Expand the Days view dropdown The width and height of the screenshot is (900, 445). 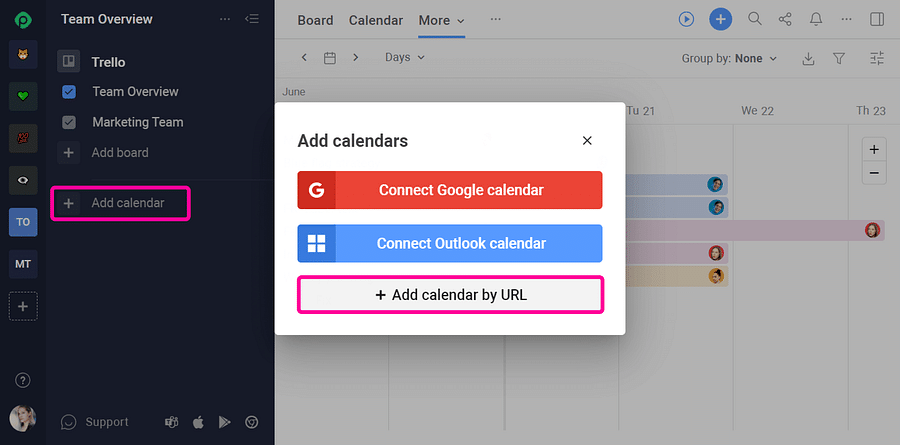coord(405,57)
